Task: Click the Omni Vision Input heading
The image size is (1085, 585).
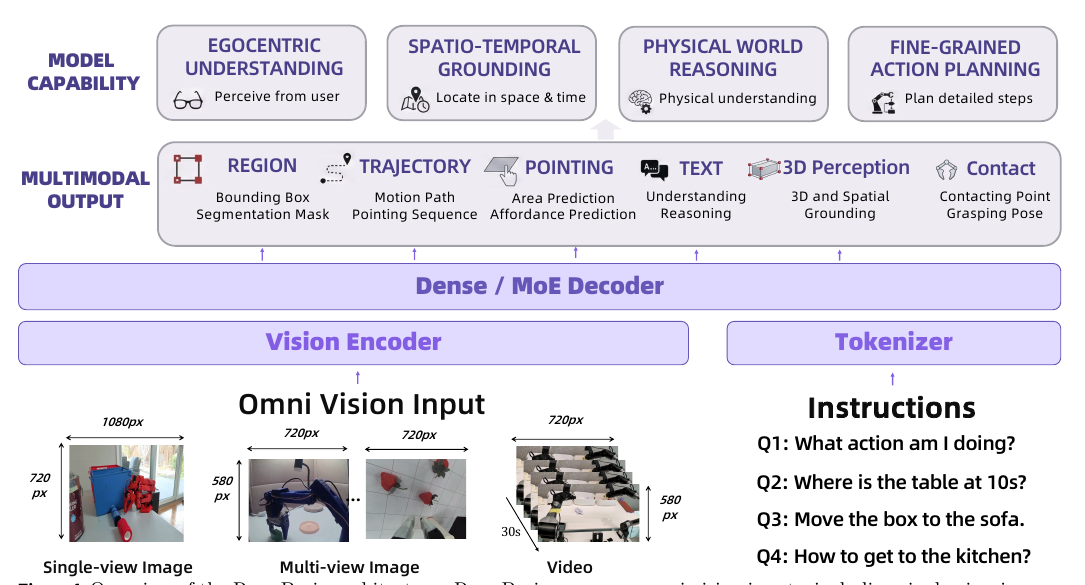Action: click(x=361, y=404)
